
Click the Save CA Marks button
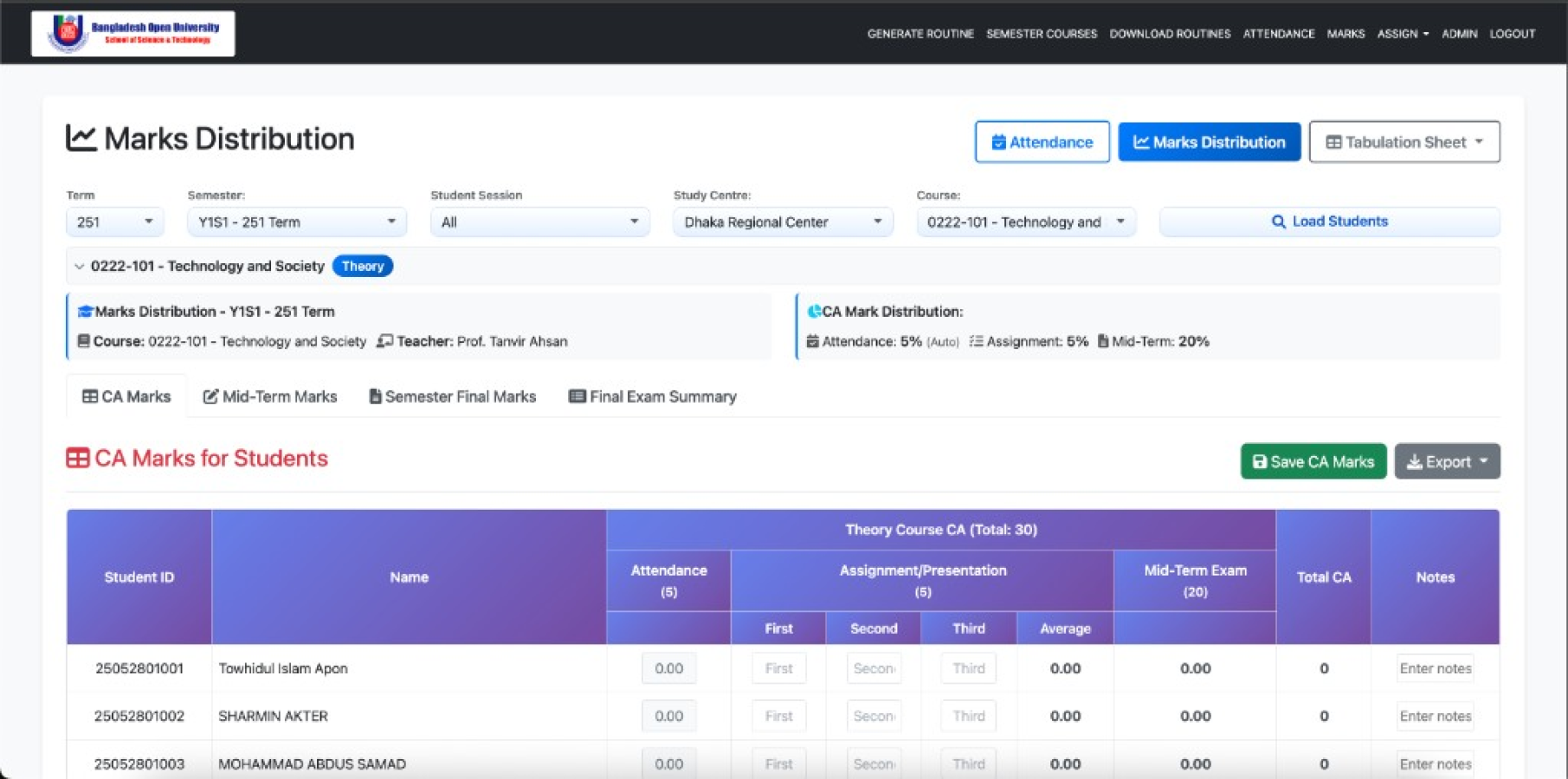tap(1313, 461)
